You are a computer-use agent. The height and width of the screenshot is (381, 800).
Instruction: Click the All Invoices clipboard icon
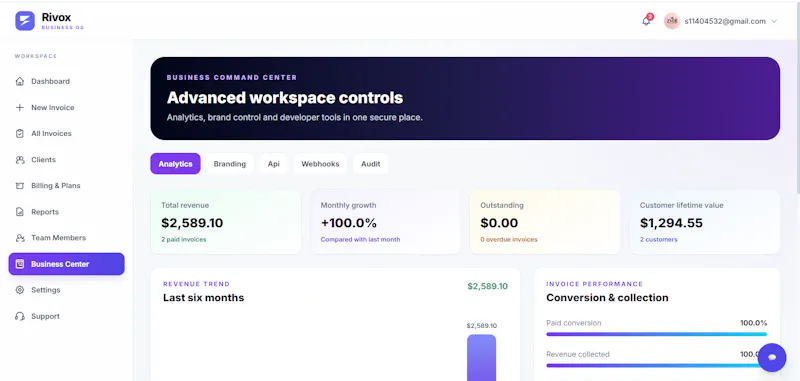(x=20, y=134)
